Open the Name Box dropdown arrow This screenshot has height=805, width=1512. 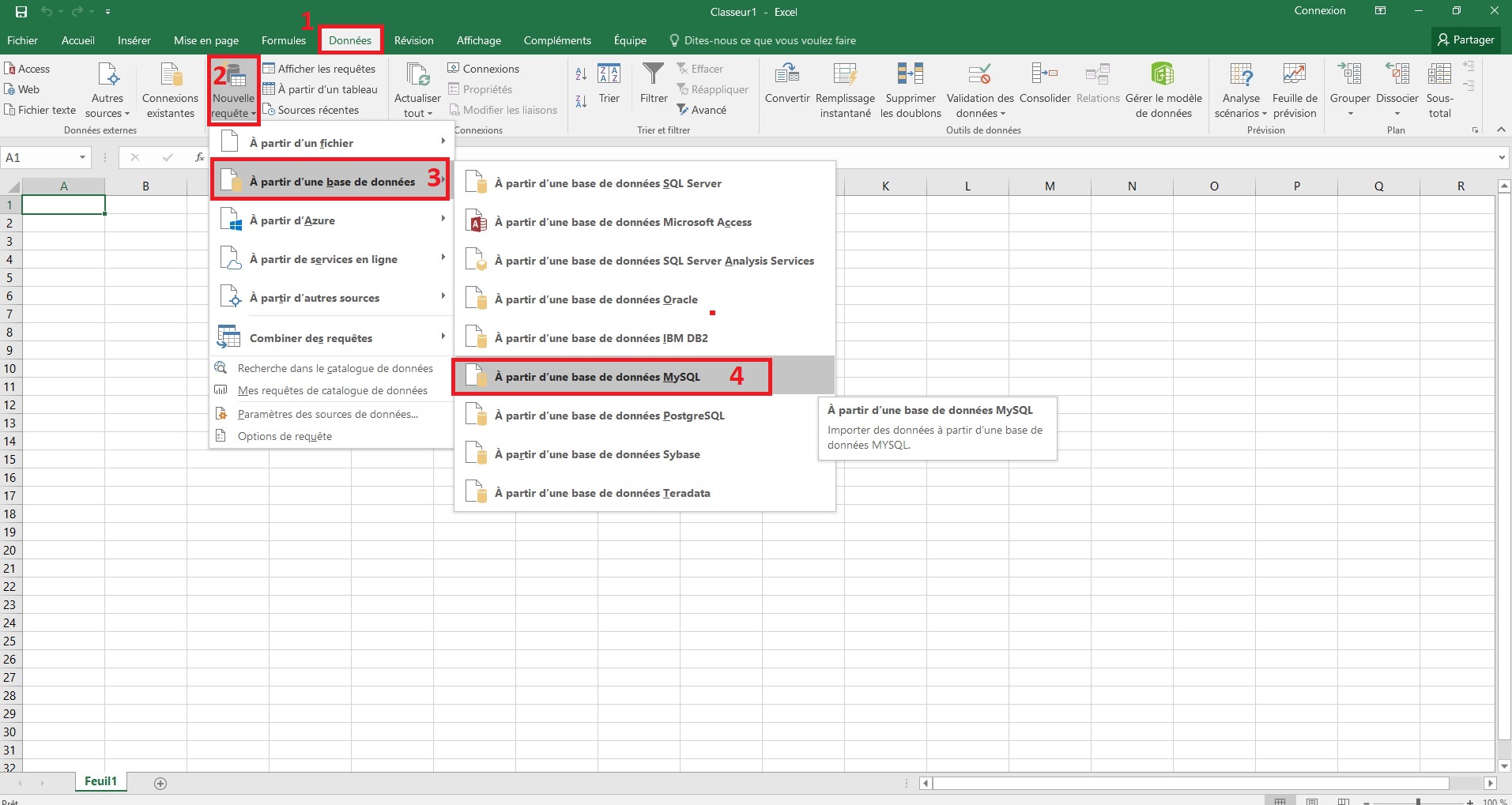(x=82, y=157)
